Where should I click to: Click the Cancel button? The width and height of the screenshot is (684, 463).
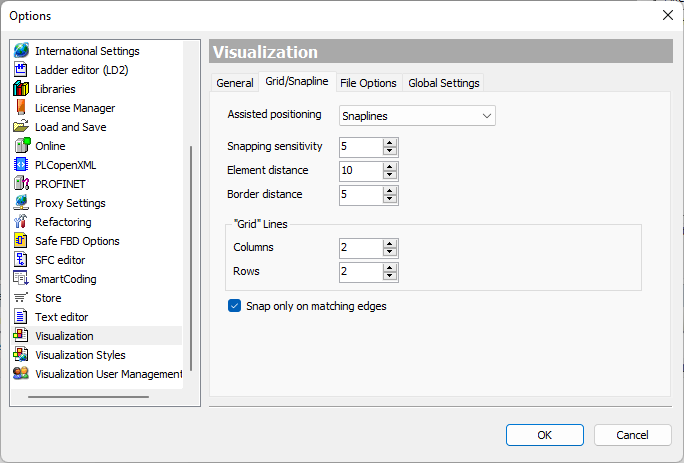pos(632,435)
